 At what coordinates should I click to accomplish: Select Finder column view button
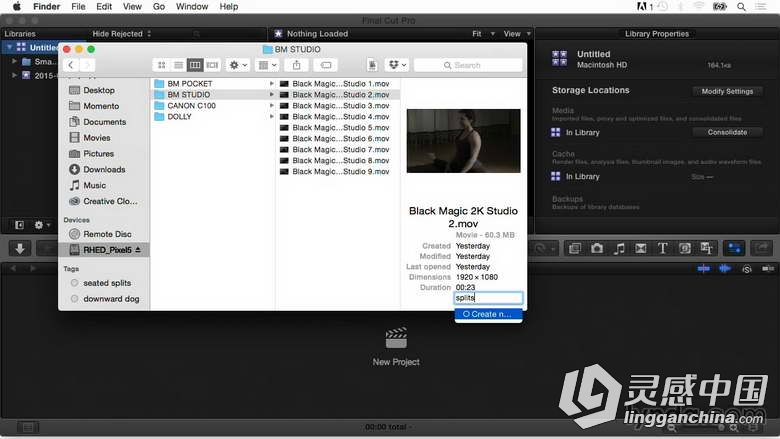point(195,65)
